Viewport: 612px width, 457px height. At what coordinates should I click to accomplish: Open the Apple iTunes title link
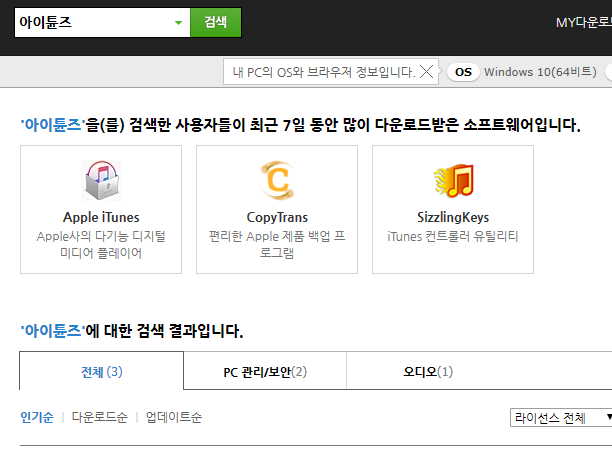point(101,217)
